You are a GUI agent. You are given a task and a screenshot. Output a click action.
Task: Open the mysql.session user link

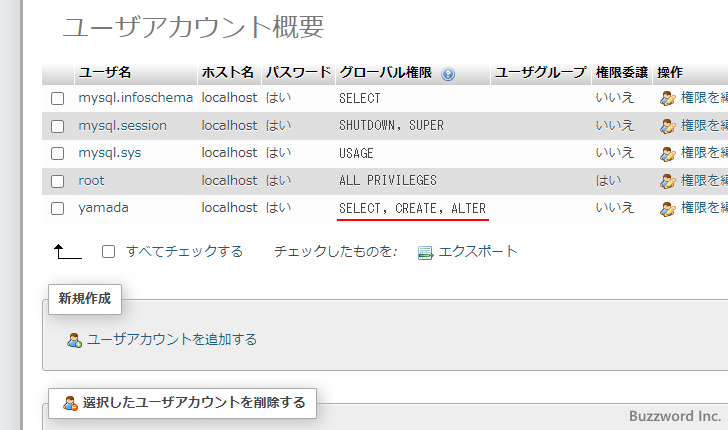[122, 126]
